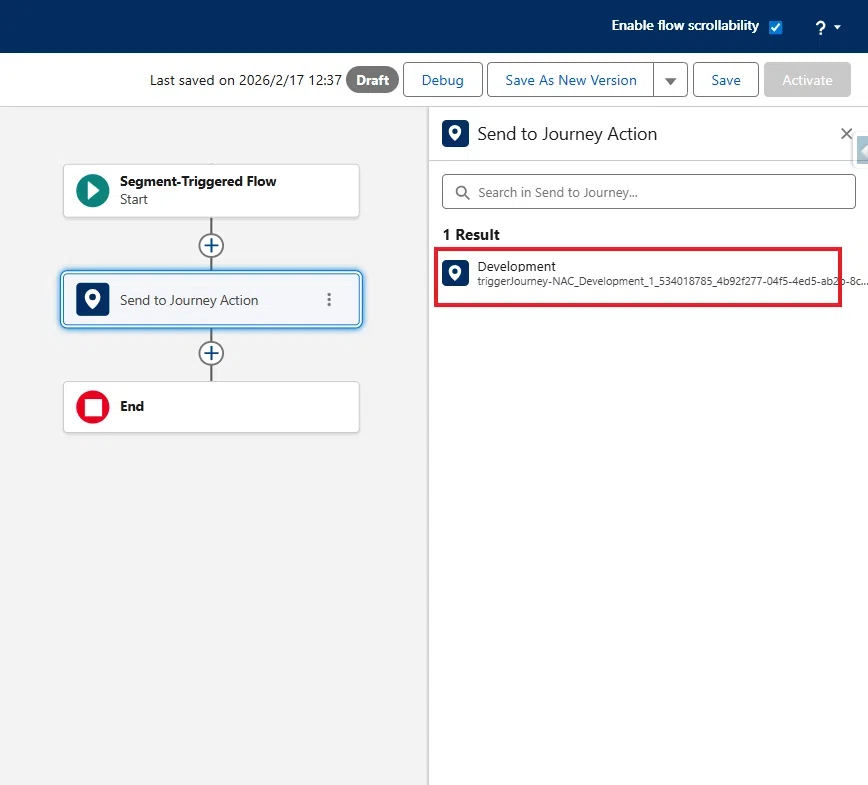Viewport: 868px width, 785px height.
Task: Click the magnifier icon in the search box
Action: 462,192
